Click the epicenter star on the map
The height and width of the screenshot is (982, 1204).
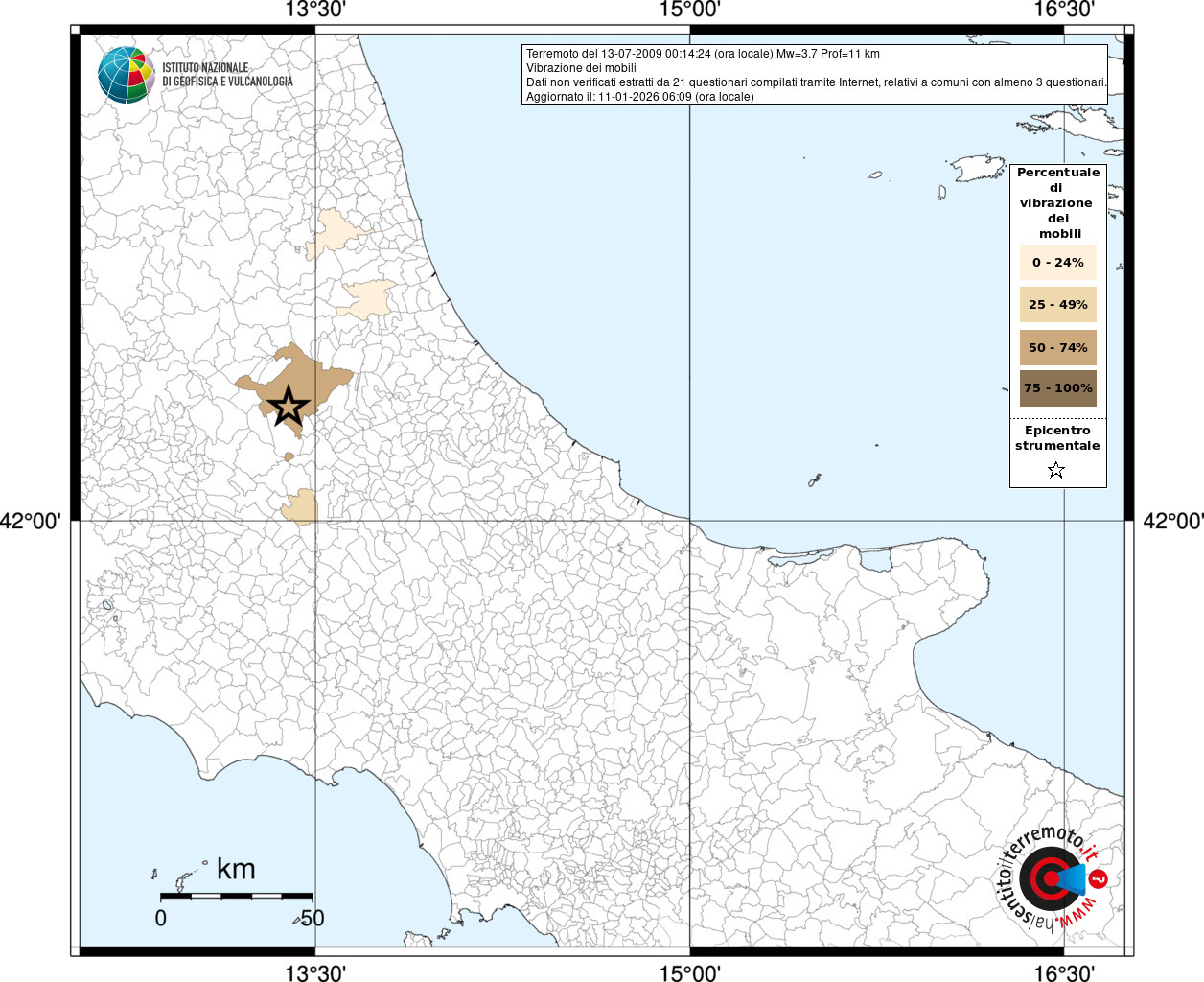(x=288, y=407)
